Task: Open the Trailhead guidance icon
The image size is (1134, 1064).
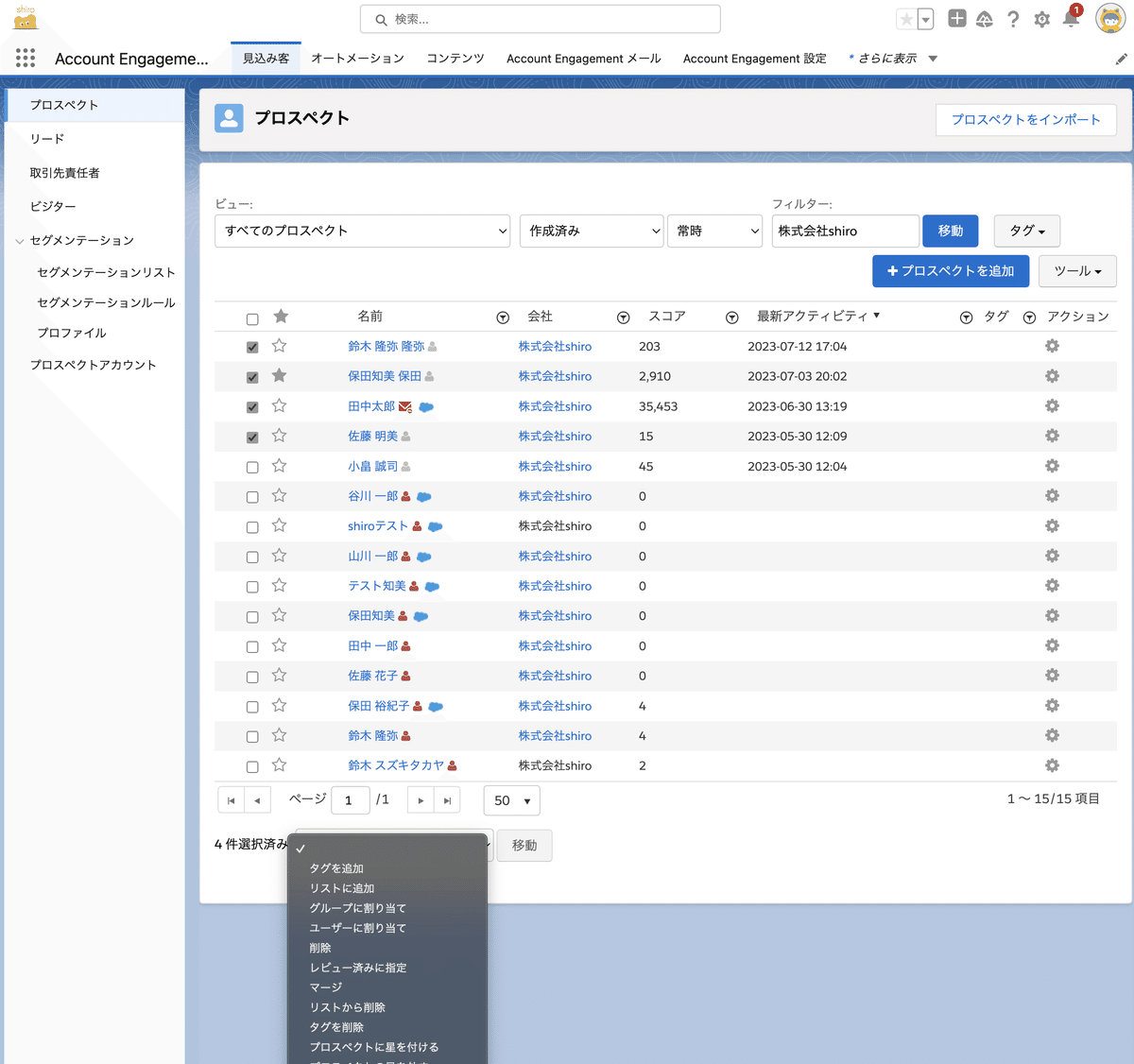Action: [985, 19]
